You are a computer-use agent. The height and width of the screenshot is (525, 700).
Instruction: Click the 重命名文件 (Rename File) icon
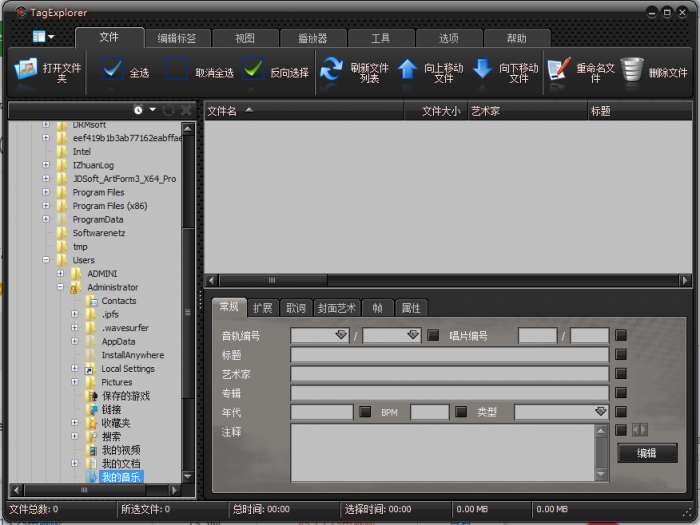tap(559, 70)
